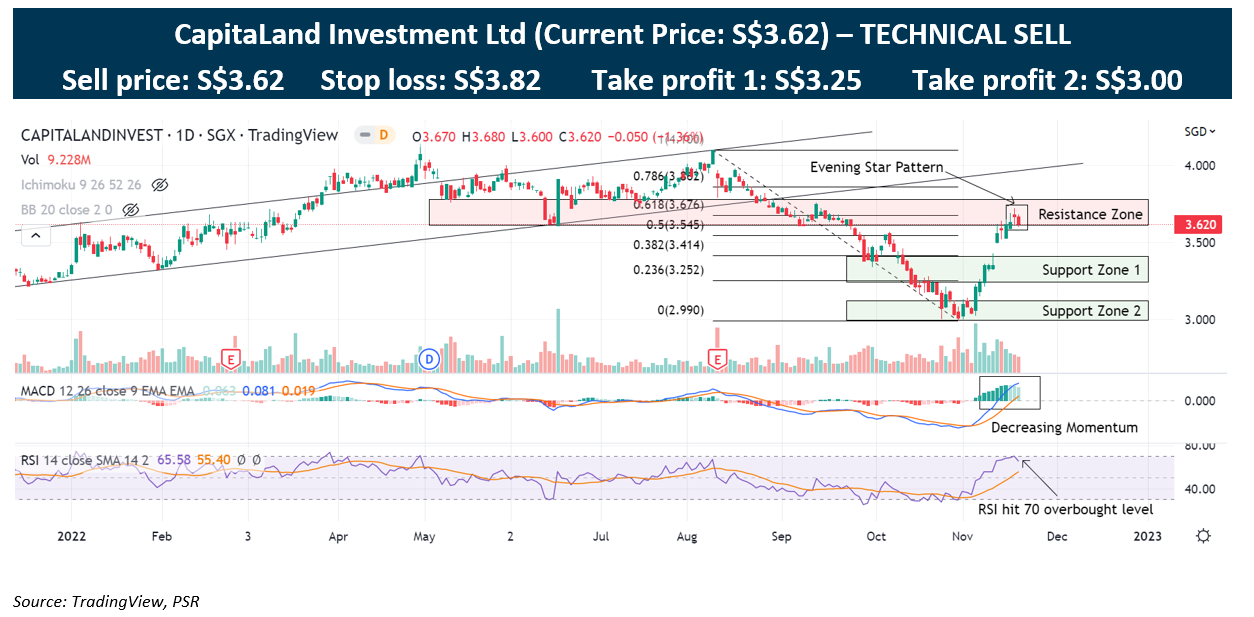Unhide the BB 20 close indicator eye icon

click(130, 210)
